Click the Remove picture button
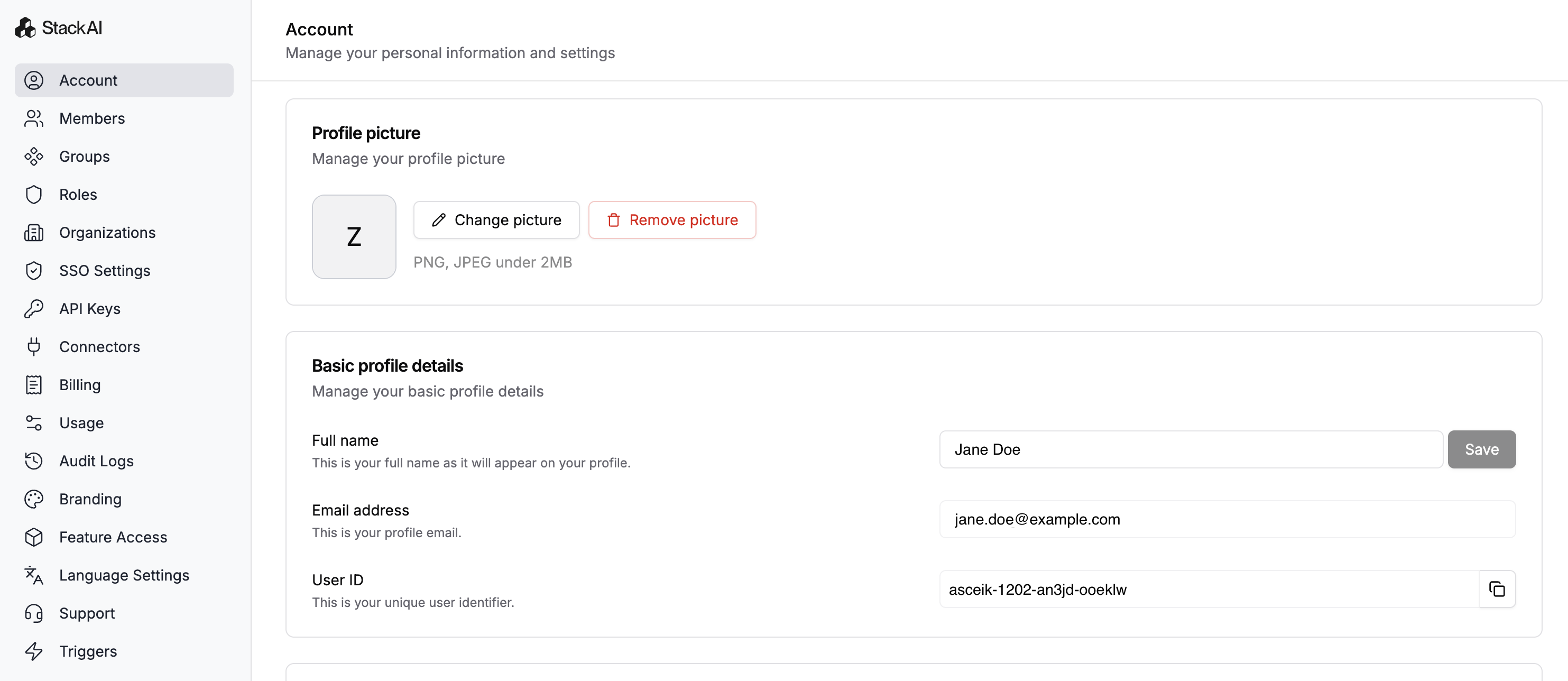This screenshot has width=1568, height=681. pos(671,220)
